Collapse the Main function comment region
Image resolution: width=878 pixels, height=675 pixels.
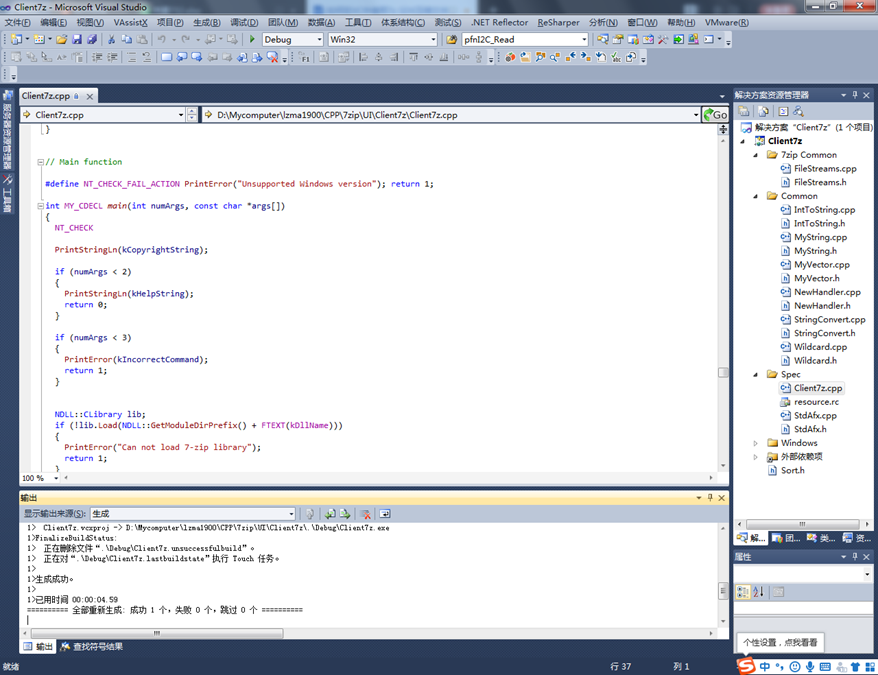coord(40,162)
